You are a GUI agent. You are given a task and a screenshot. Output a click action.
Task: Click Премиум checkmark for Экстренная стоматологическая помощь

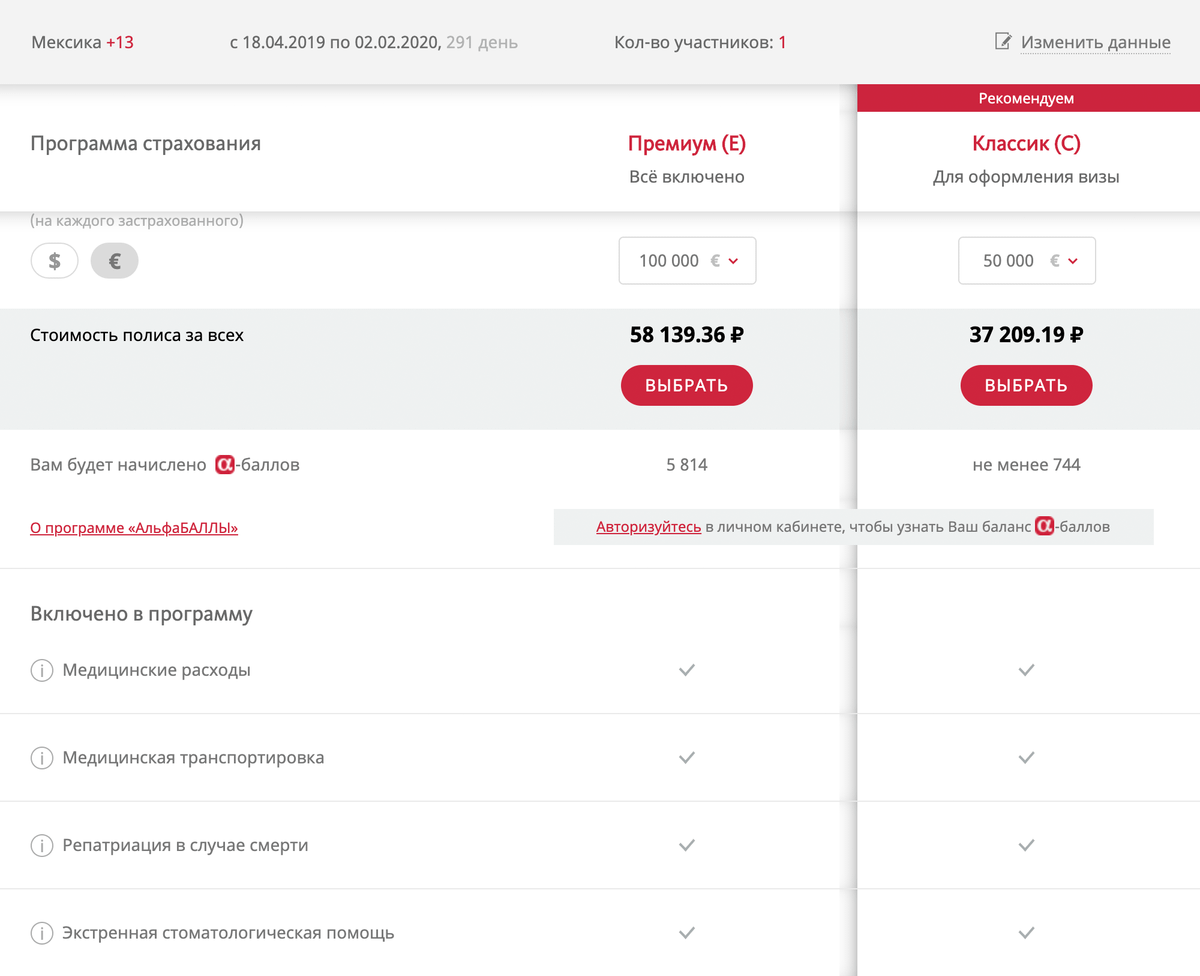[x=686, y=933]
